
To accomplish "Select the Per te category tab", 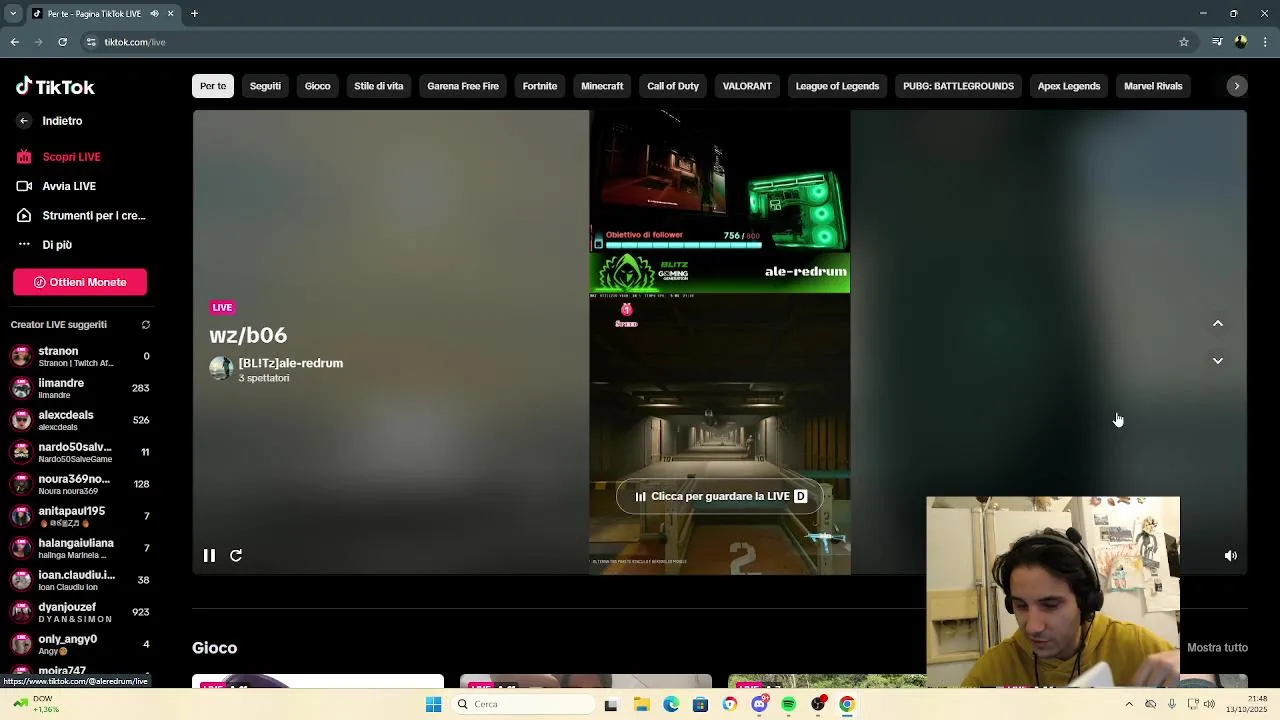I will [x=213, y=86].
